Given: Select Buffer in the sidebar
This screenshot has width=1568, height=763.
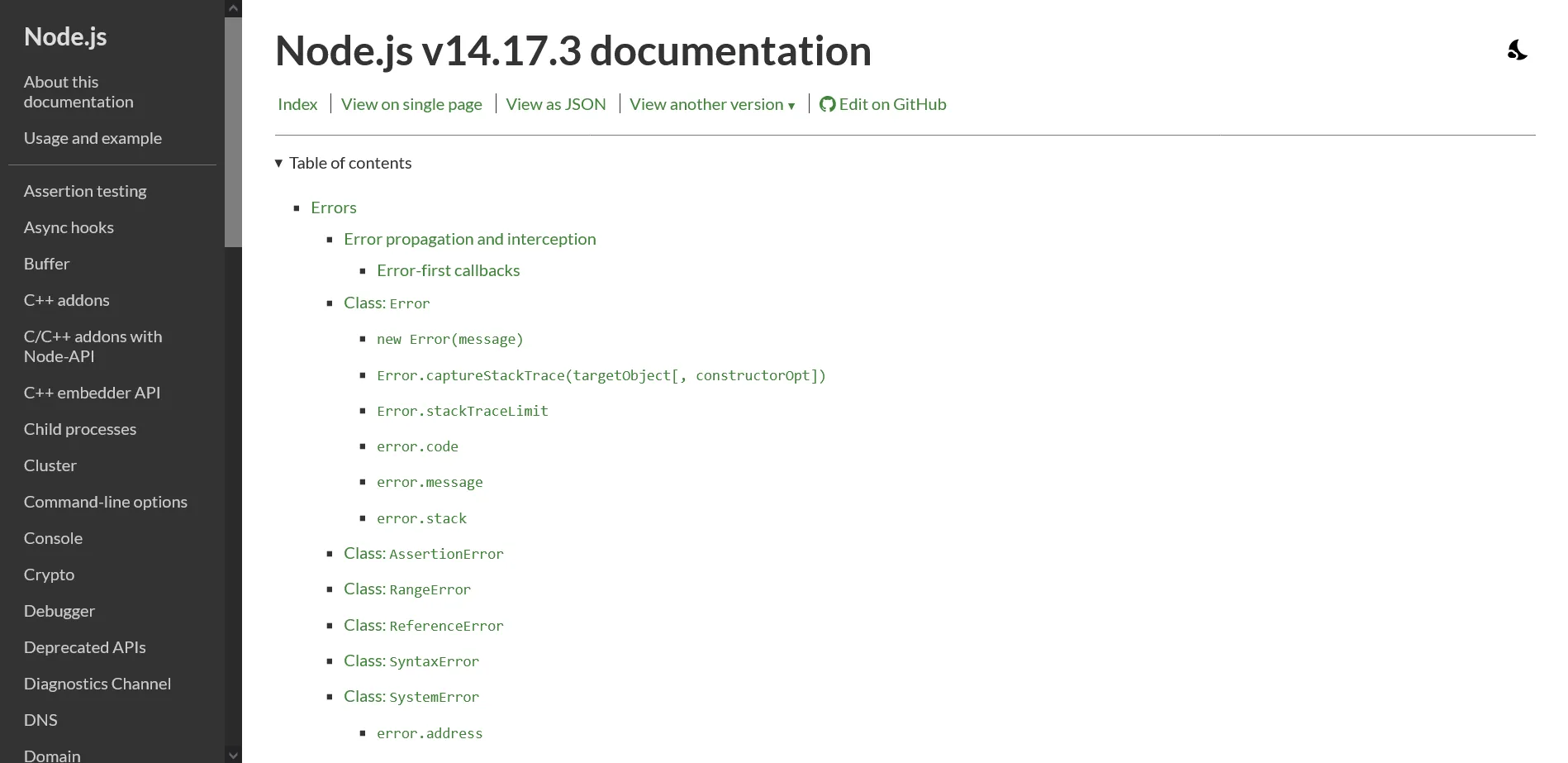Looking at the screenshot, I should (46, 264).
